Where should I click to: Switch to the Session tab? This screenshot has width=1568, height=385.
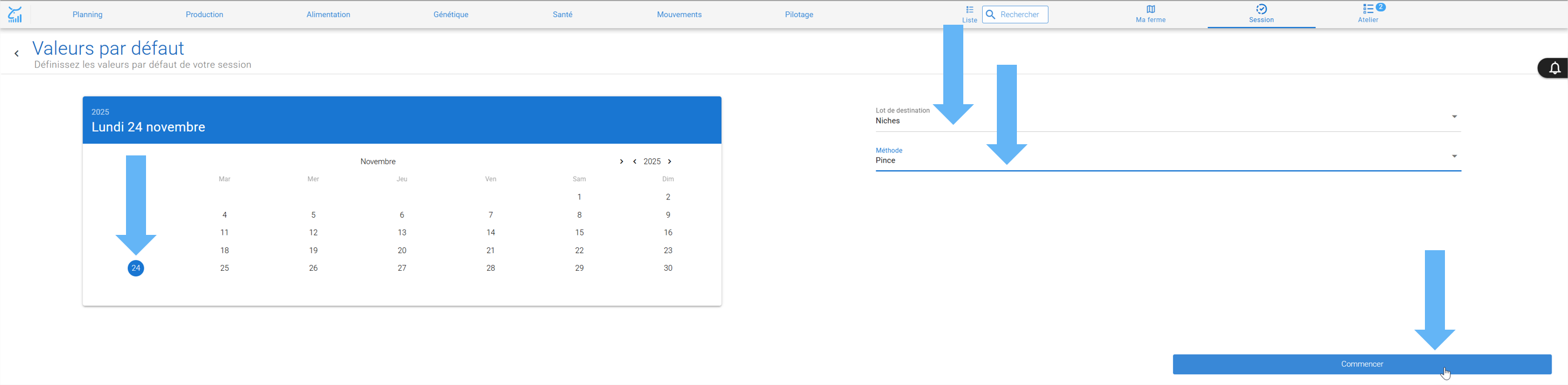pyautogui.click(x=1261, y=14)
